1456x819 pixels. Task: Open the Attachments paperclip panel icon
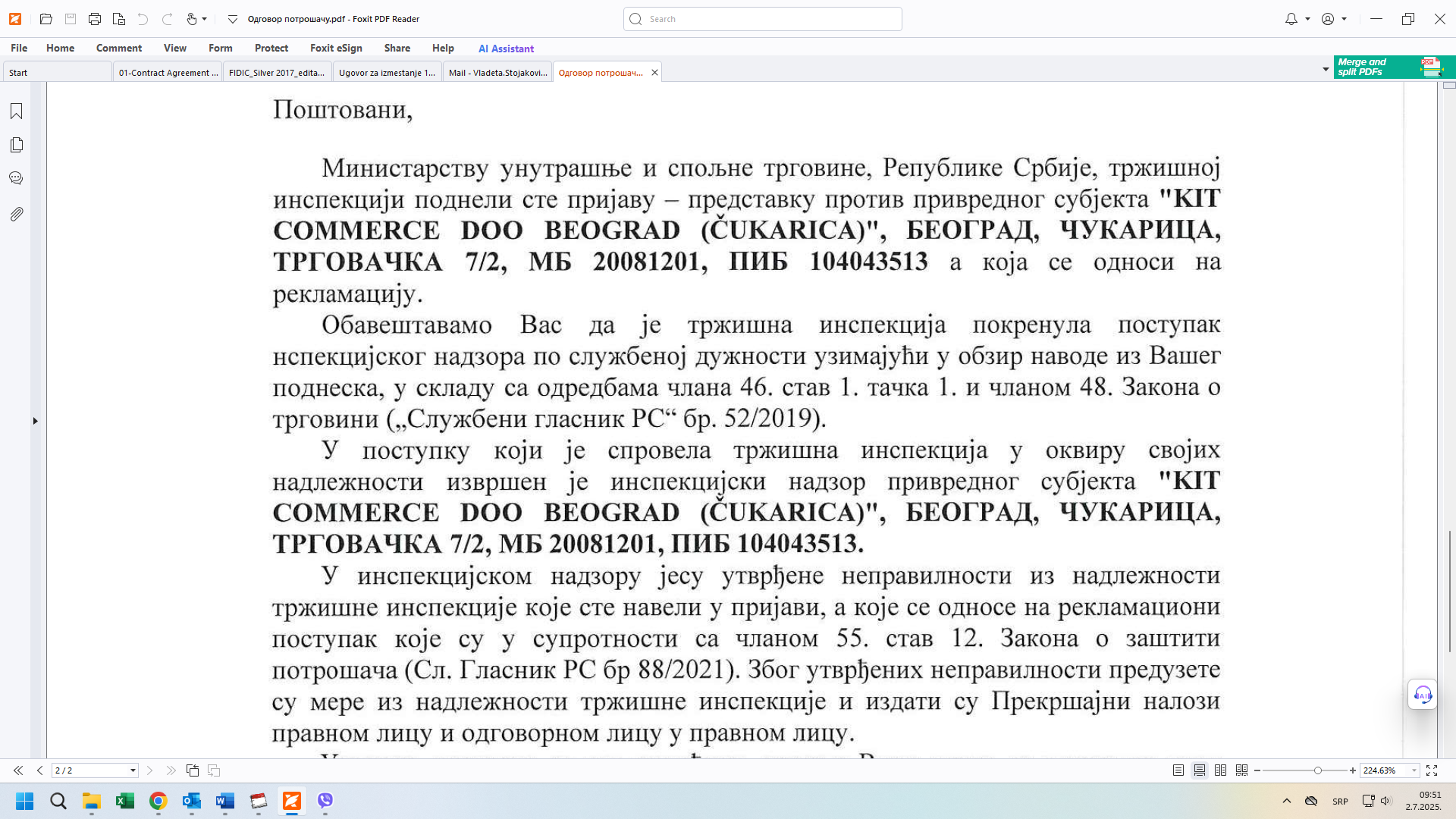click(16, 214)
